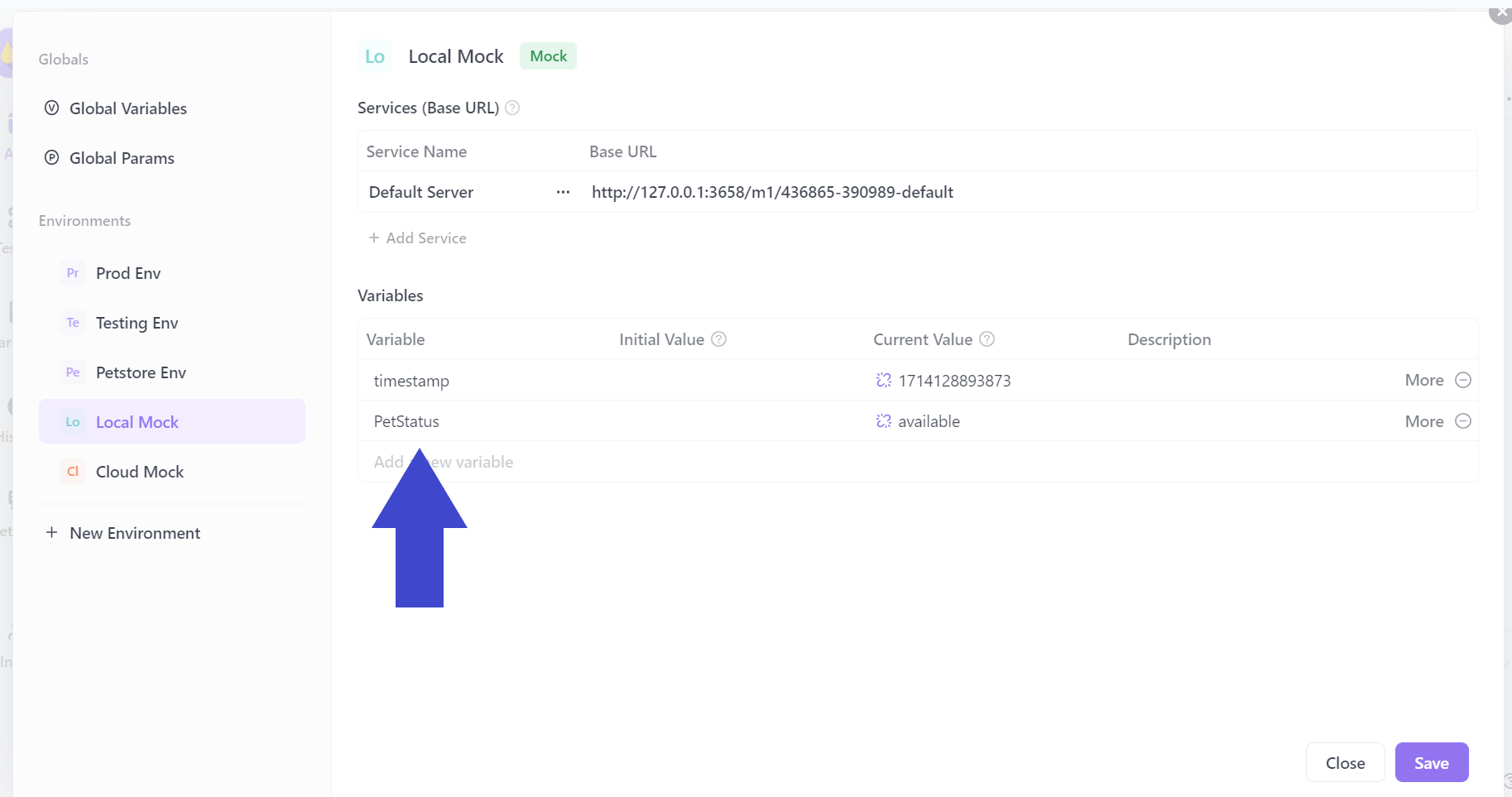Click the Close button
The height and width of the screenshot is (797, 1512).
(x=1346, y=763)
